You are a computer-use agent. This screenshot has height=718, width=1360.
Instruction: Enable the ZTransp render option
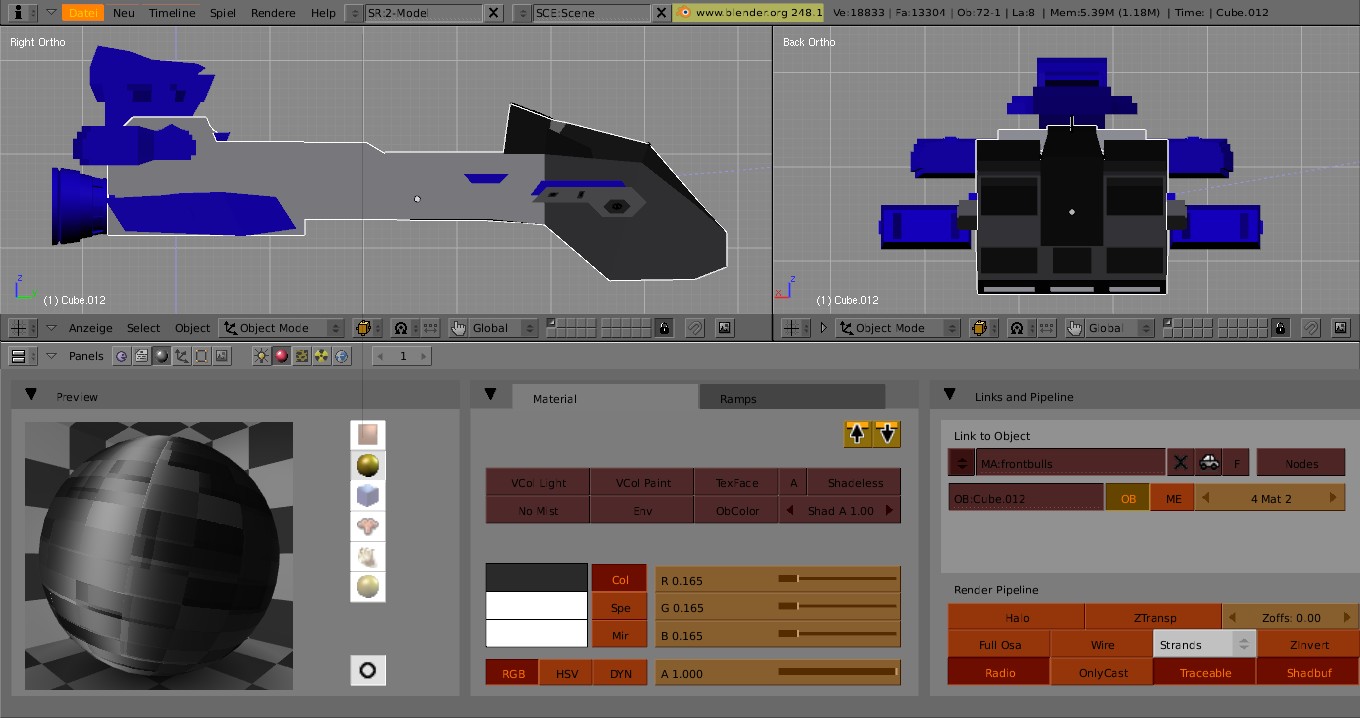1154,618
